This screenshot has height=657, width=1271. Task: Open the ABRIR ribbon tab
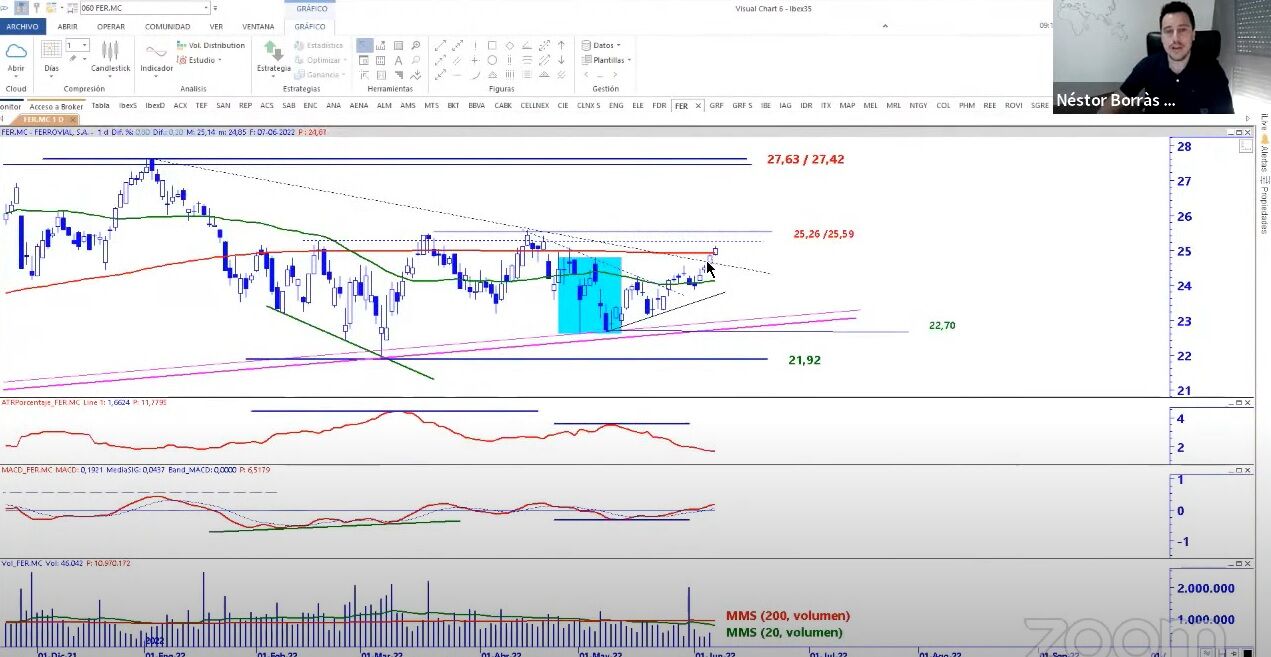[x=68, y=27]
